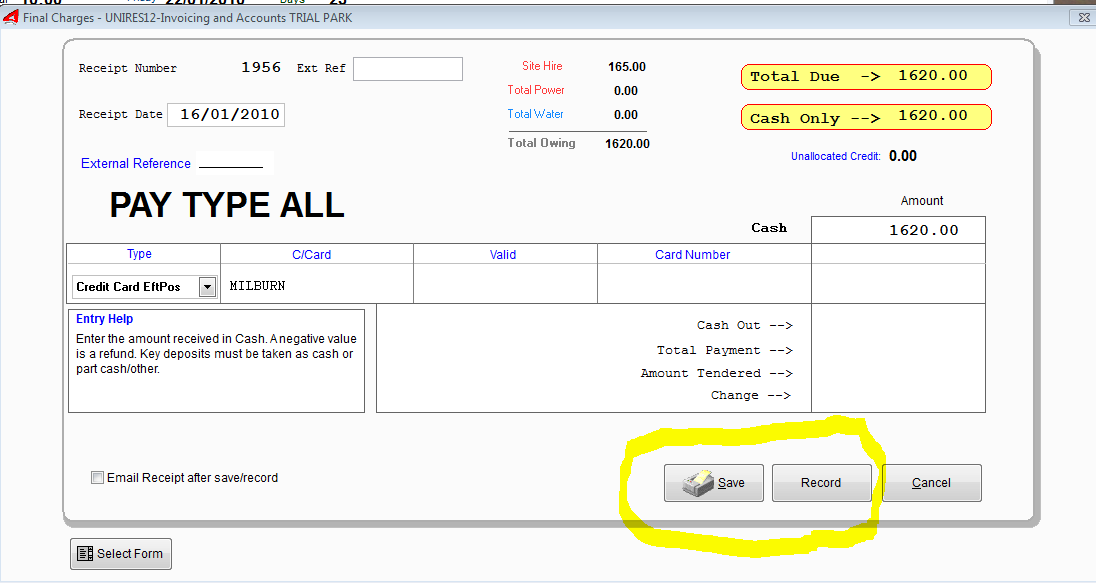Click the Cash amount field 1620.00
Image resolution: width=1096 pixels, height=583 pixels.
pyautogui.click(x=898, y=230)
